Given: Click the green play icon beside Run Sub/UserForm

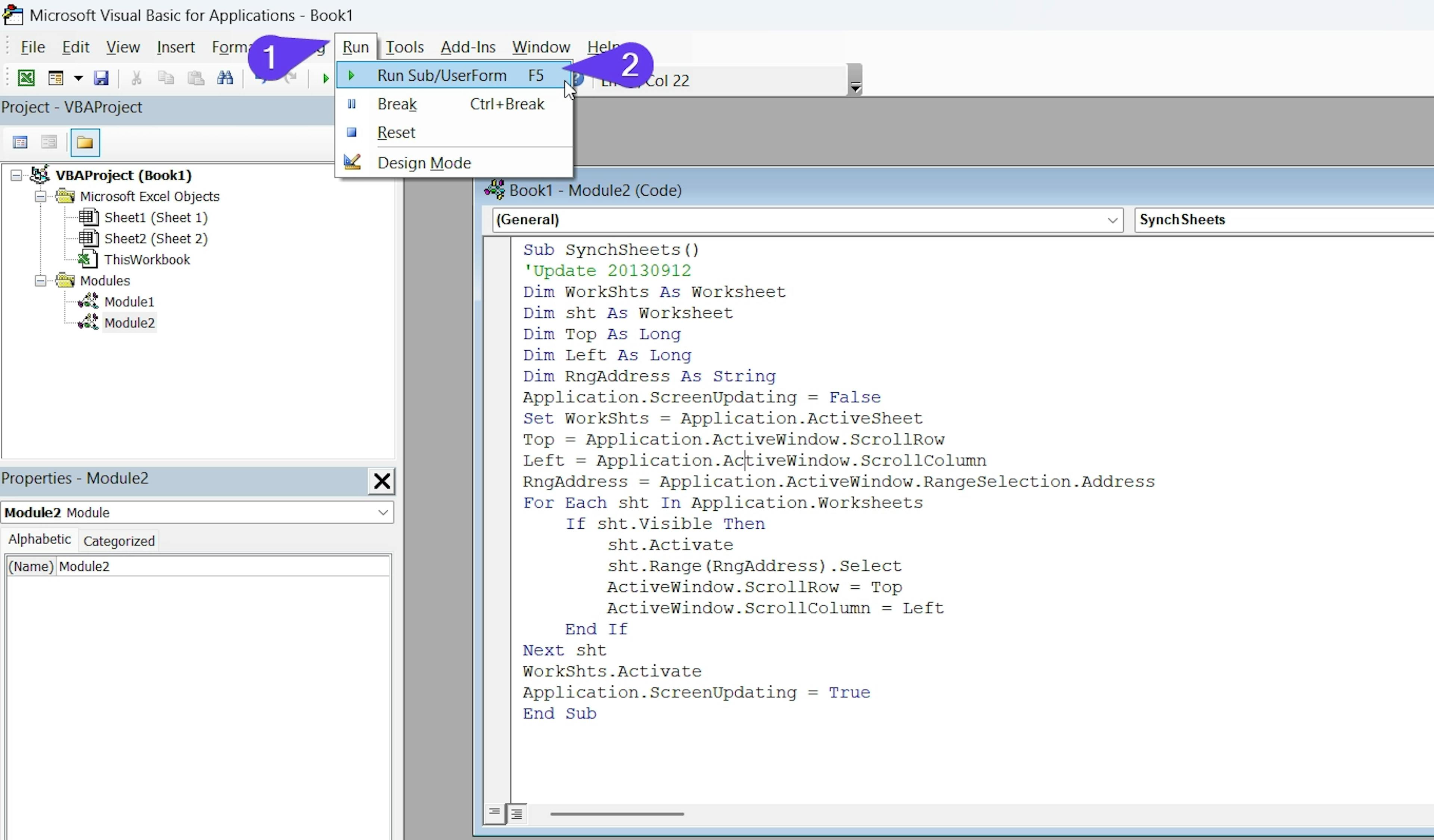Looking at the screenshot, I should click(x=352, y=76).
